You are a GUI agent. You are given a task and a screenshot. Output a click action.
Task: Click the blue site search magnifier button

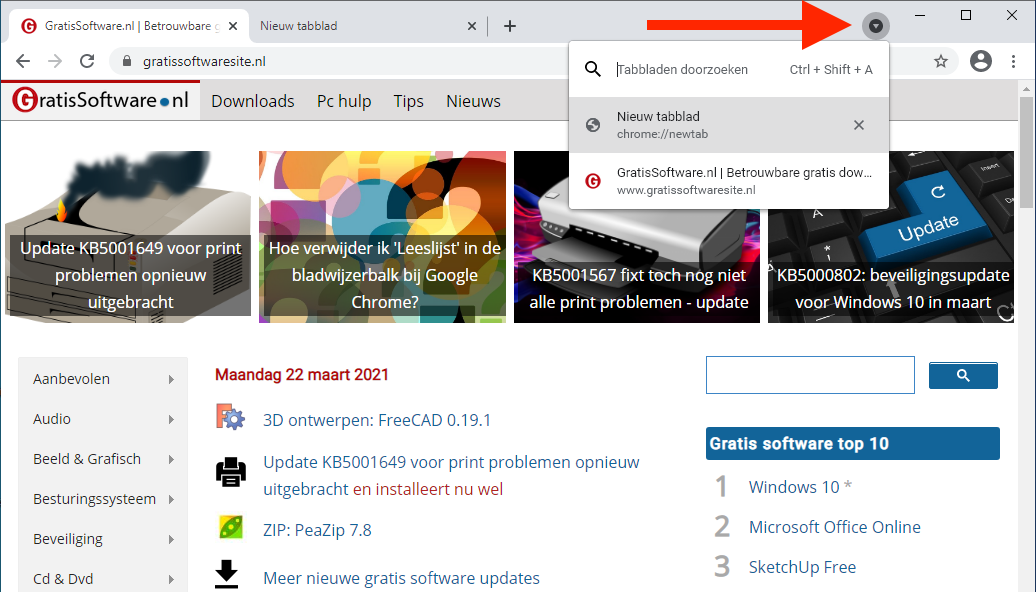[x=963, y=375]
